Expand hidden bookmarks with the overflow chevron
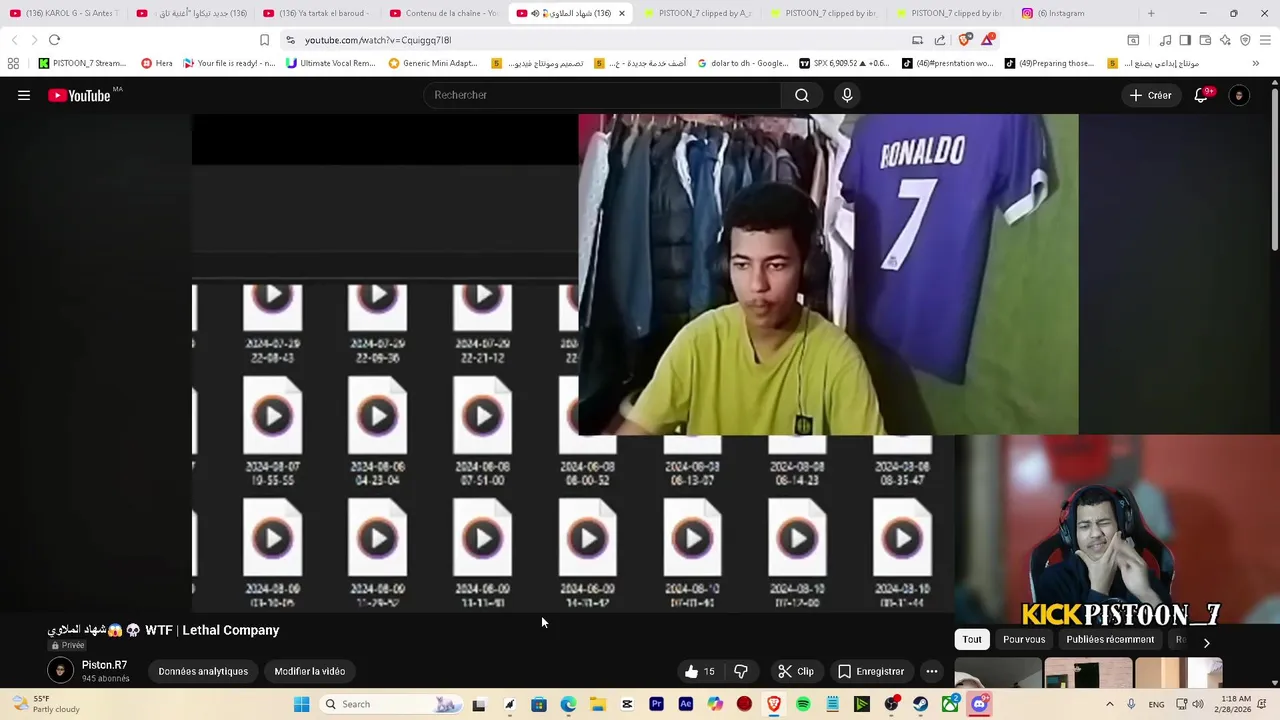The height and width of the screenshot is (720, 1280). tap(1255, 63)
